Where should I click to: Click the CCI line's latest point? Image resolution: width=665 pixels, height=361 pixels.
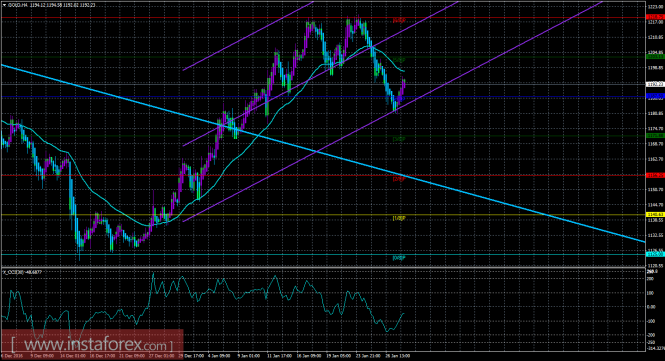click(x=403, y=313)
